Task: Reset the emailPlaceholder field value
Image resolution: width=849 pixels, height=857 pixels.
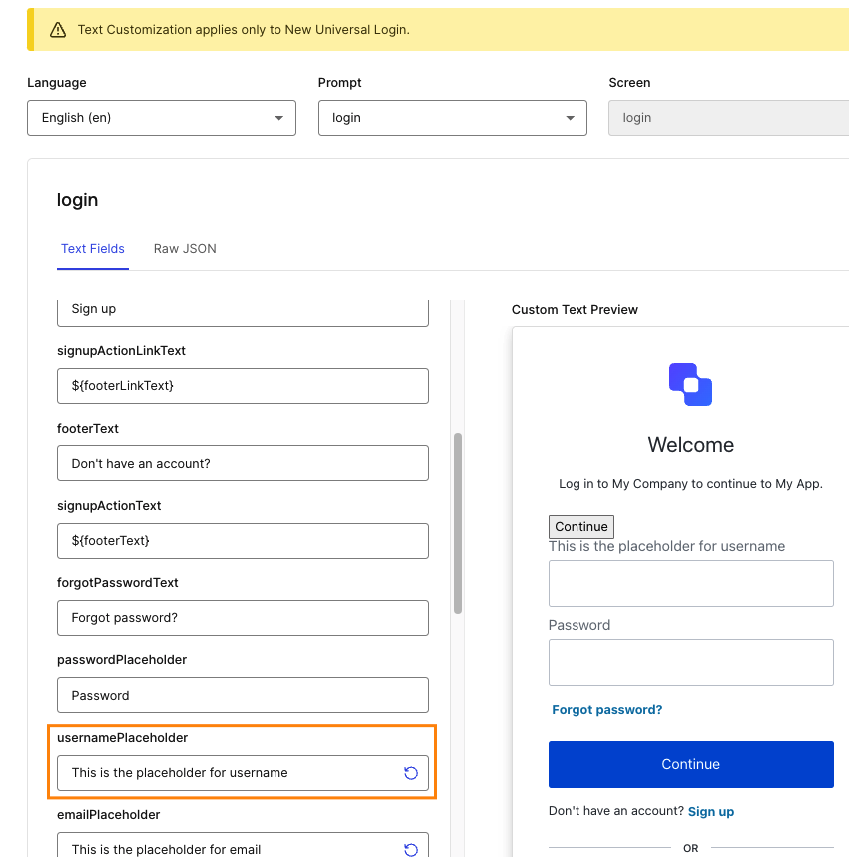Action: point(411,849)
